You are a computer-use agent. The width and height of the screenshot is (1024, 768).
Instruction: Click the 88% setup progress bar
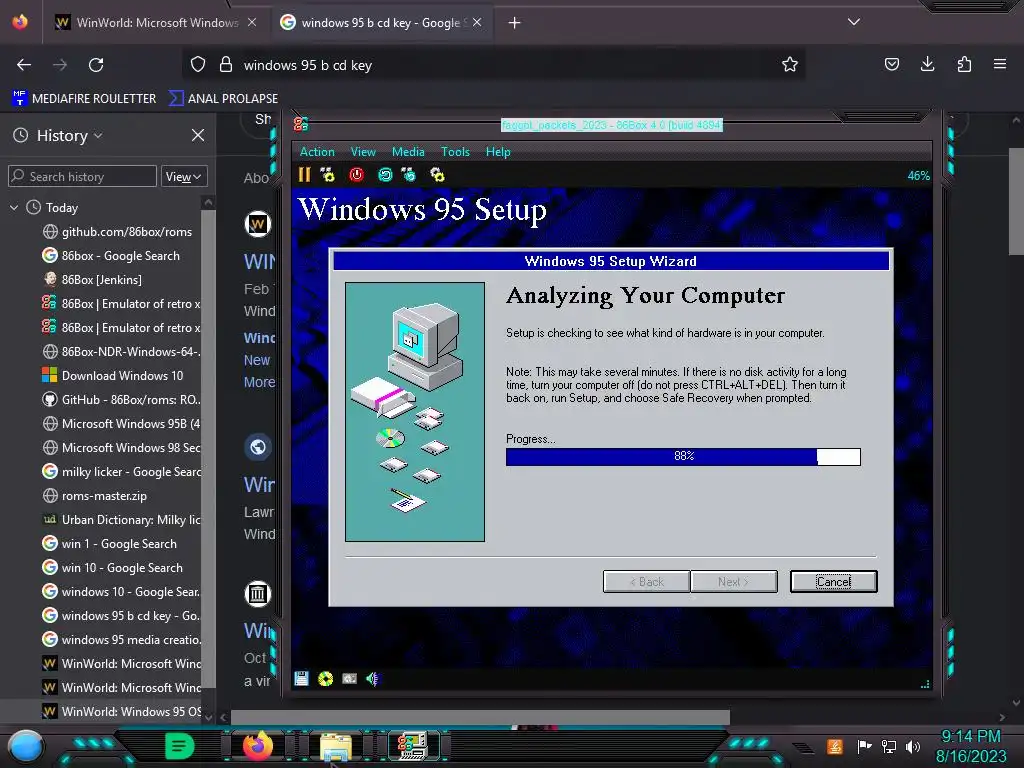click(x=683, y=456)
